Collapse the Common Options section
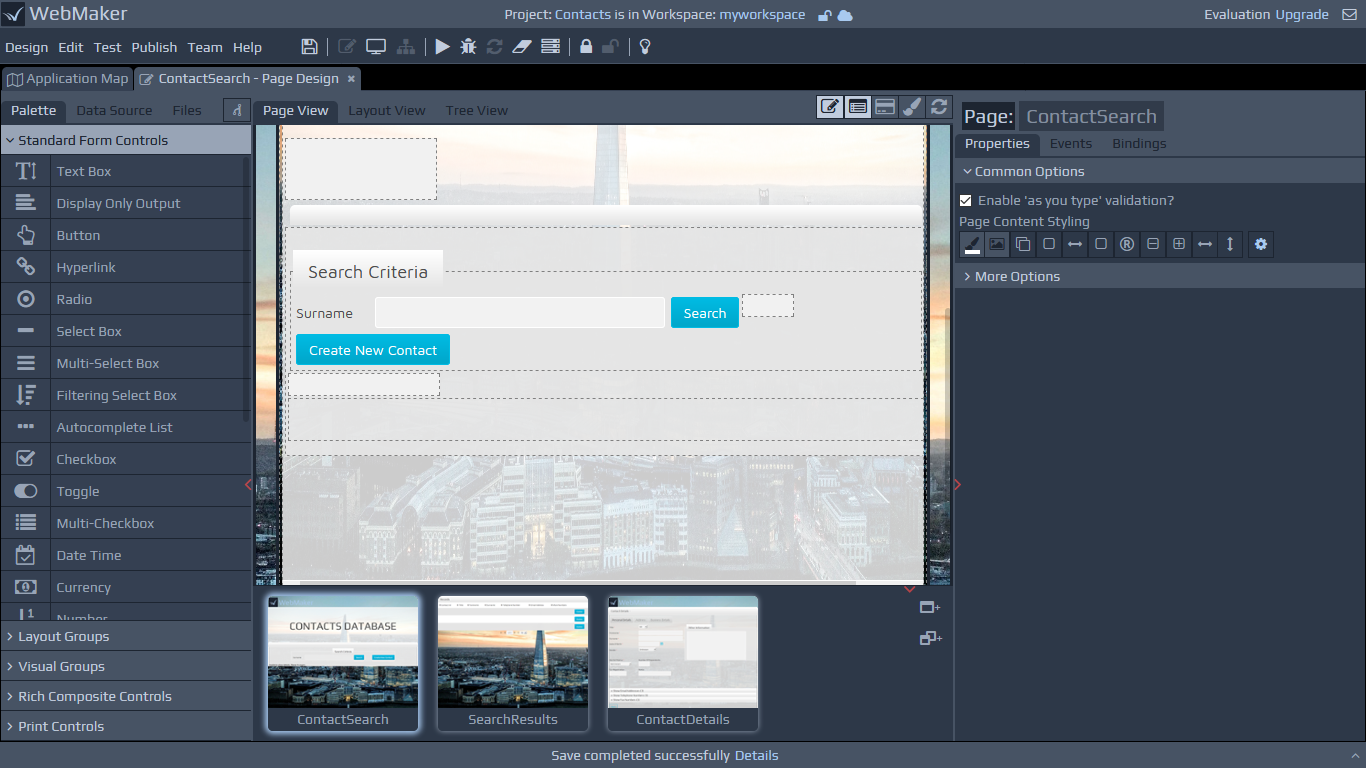 coord(1160,171)
